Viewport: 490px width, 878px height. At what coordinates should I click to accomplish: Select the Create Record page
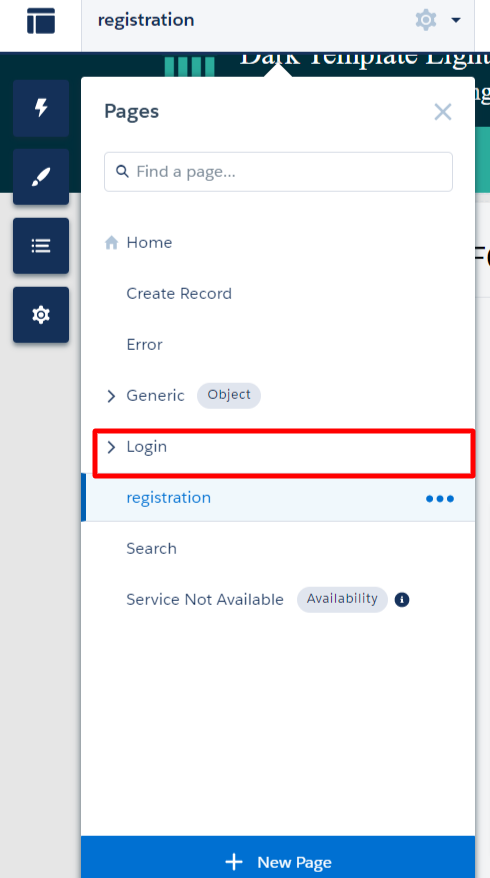pyautogui.click(x=179, y=293)
